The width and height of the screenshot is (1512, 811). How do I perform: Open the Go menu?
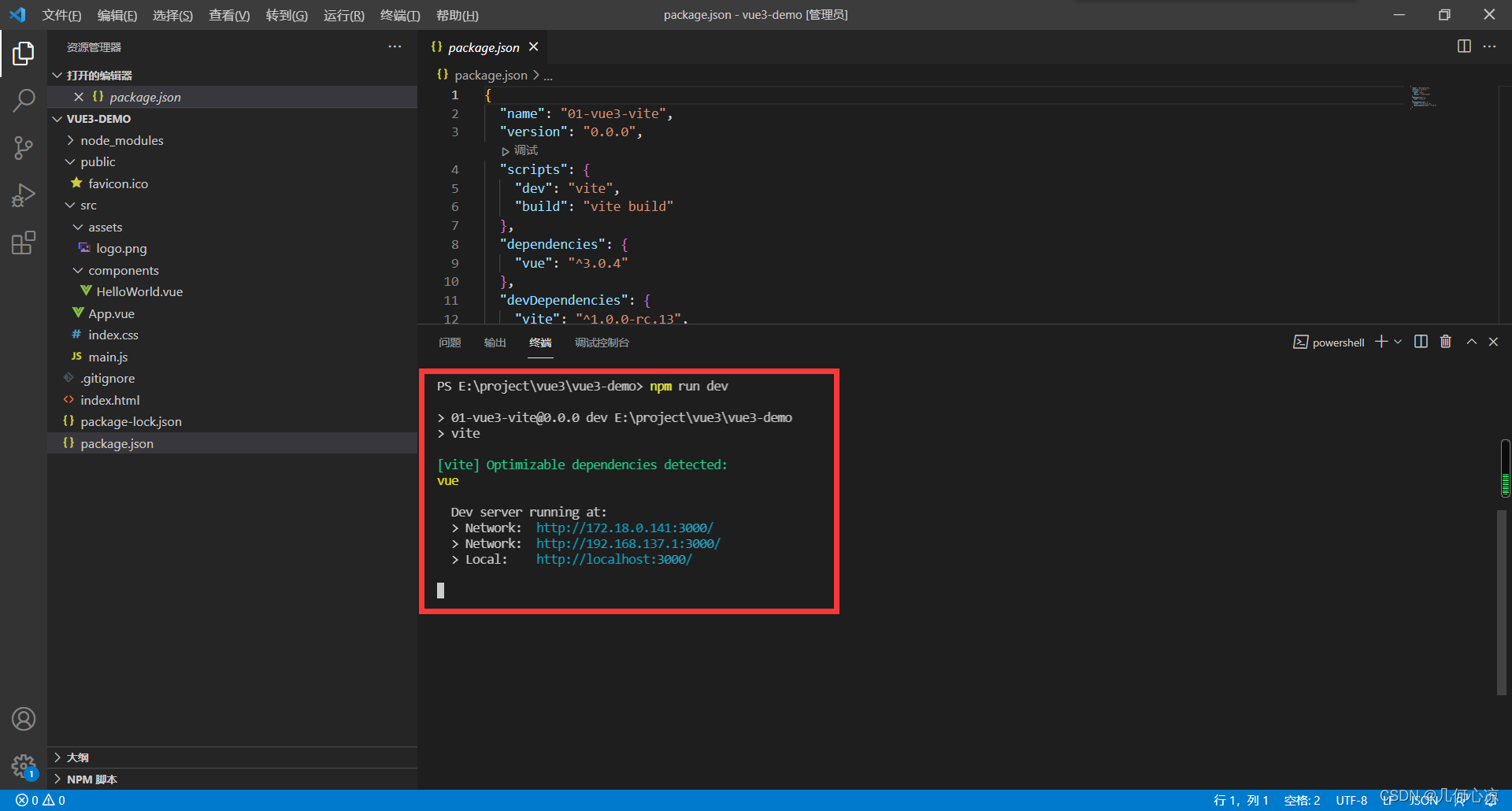[287, 15]
